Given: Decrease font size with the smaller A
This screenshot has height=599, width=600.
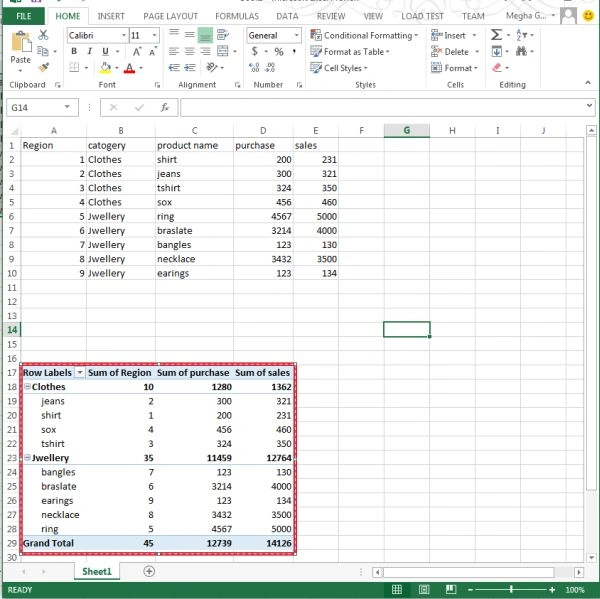Looking at the screenshot, I should 152,51.
